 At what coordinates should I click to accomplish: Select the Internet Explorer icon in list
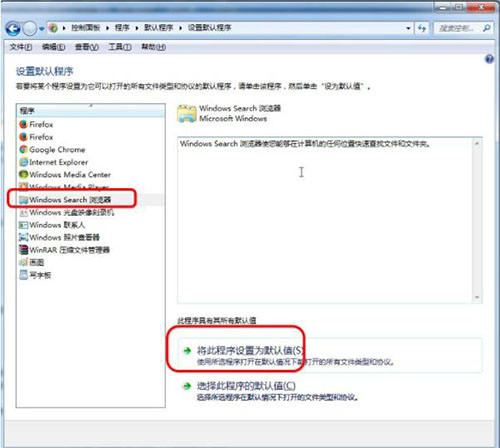point(23,162)
